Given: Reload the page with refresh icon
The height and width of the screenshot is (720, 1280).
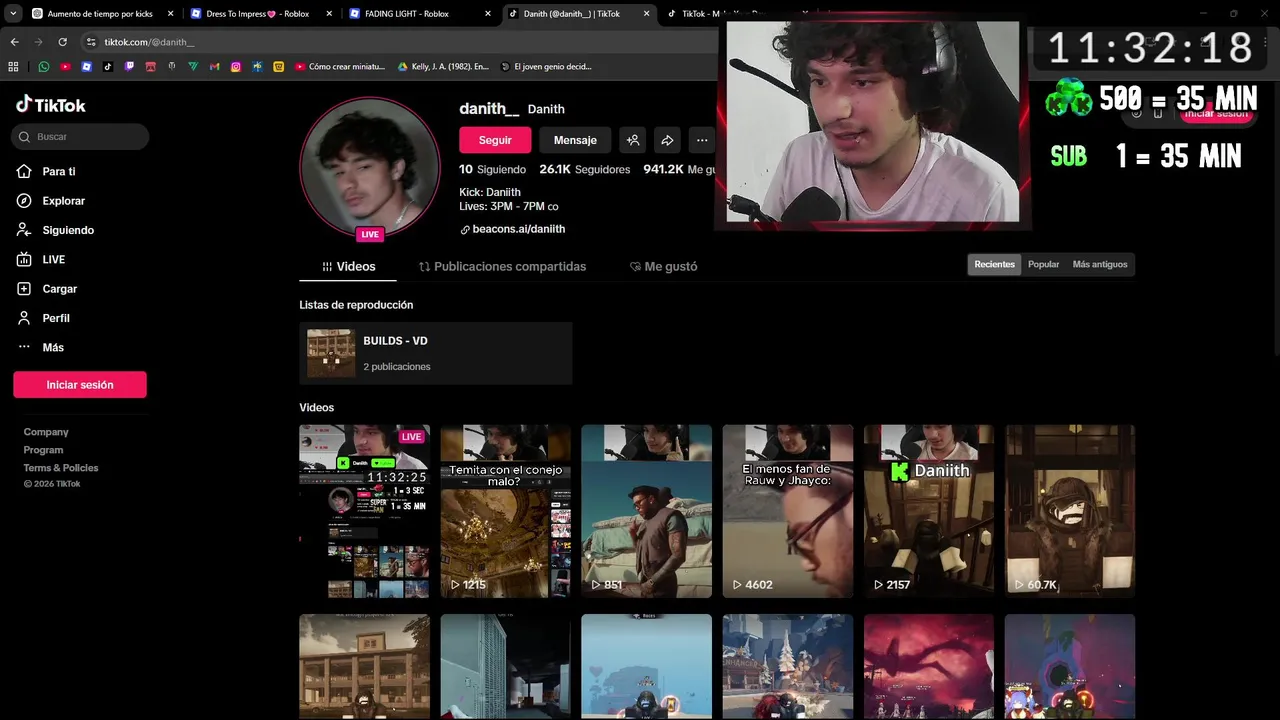Looking at the screenshot, I should pos(62,42).
